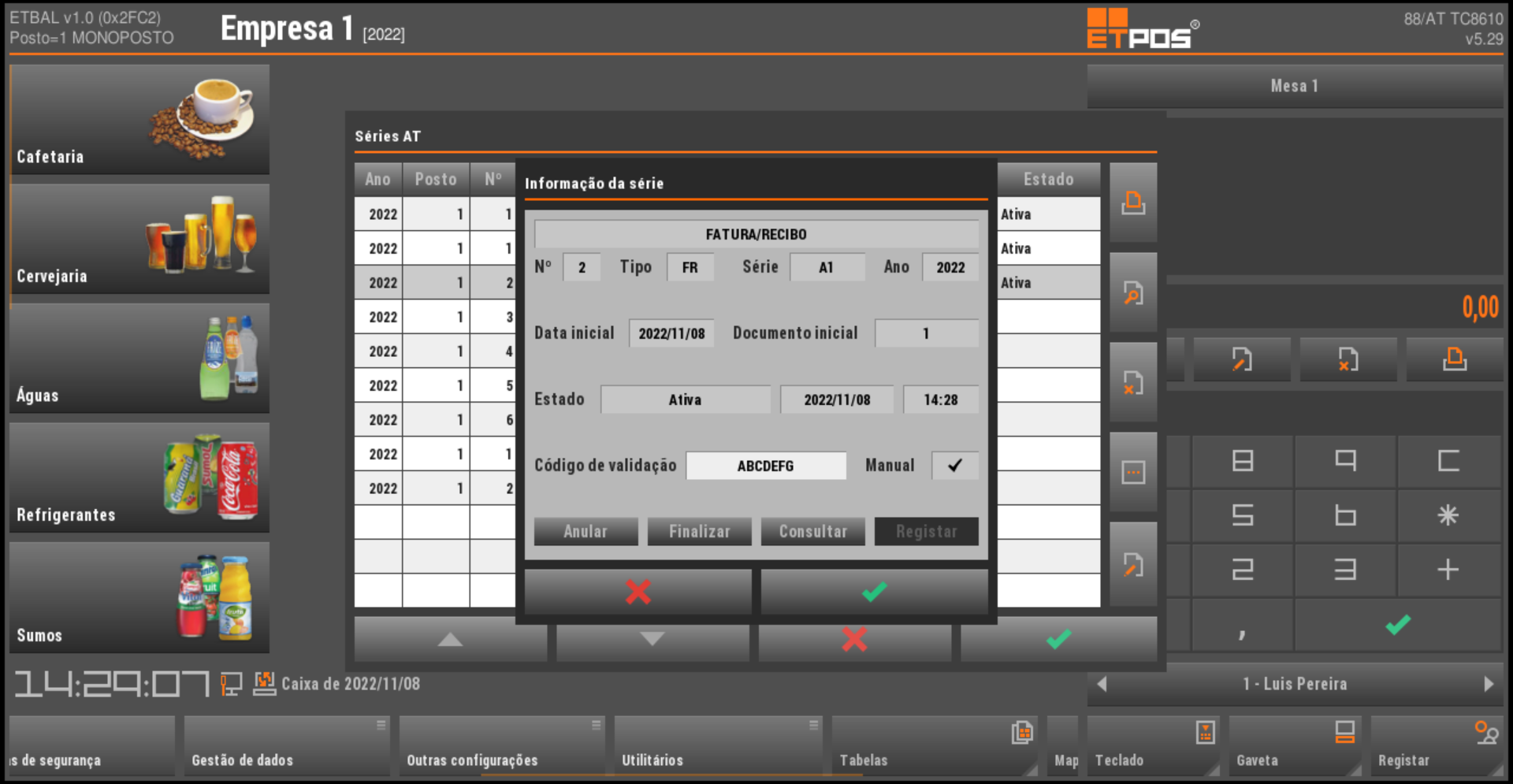The height and width of the screenshot is (784, 1513).
Task: Click the FATURA/RECIBO document type header
Action: click(x=756, y=234)
